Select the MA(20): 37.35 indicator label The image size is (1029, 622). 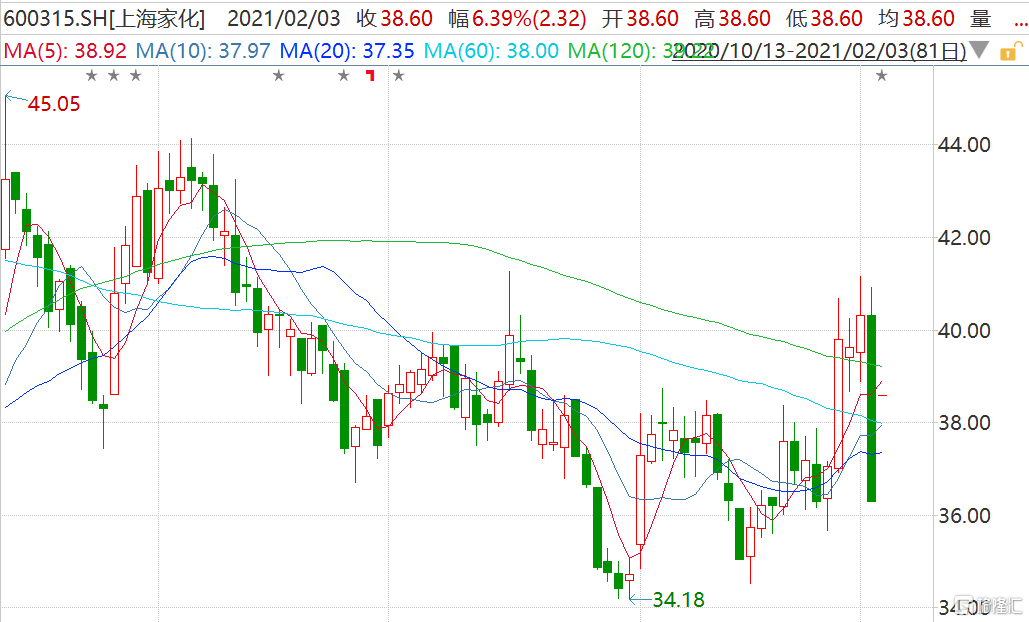[347, 51]
